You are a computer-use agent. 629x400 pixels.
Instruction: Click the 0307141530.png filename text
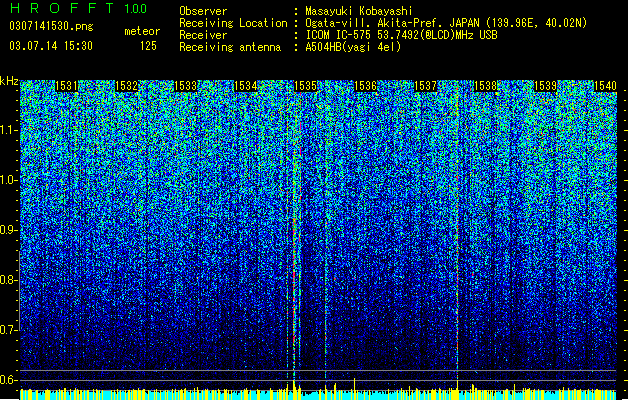(51, 26)
